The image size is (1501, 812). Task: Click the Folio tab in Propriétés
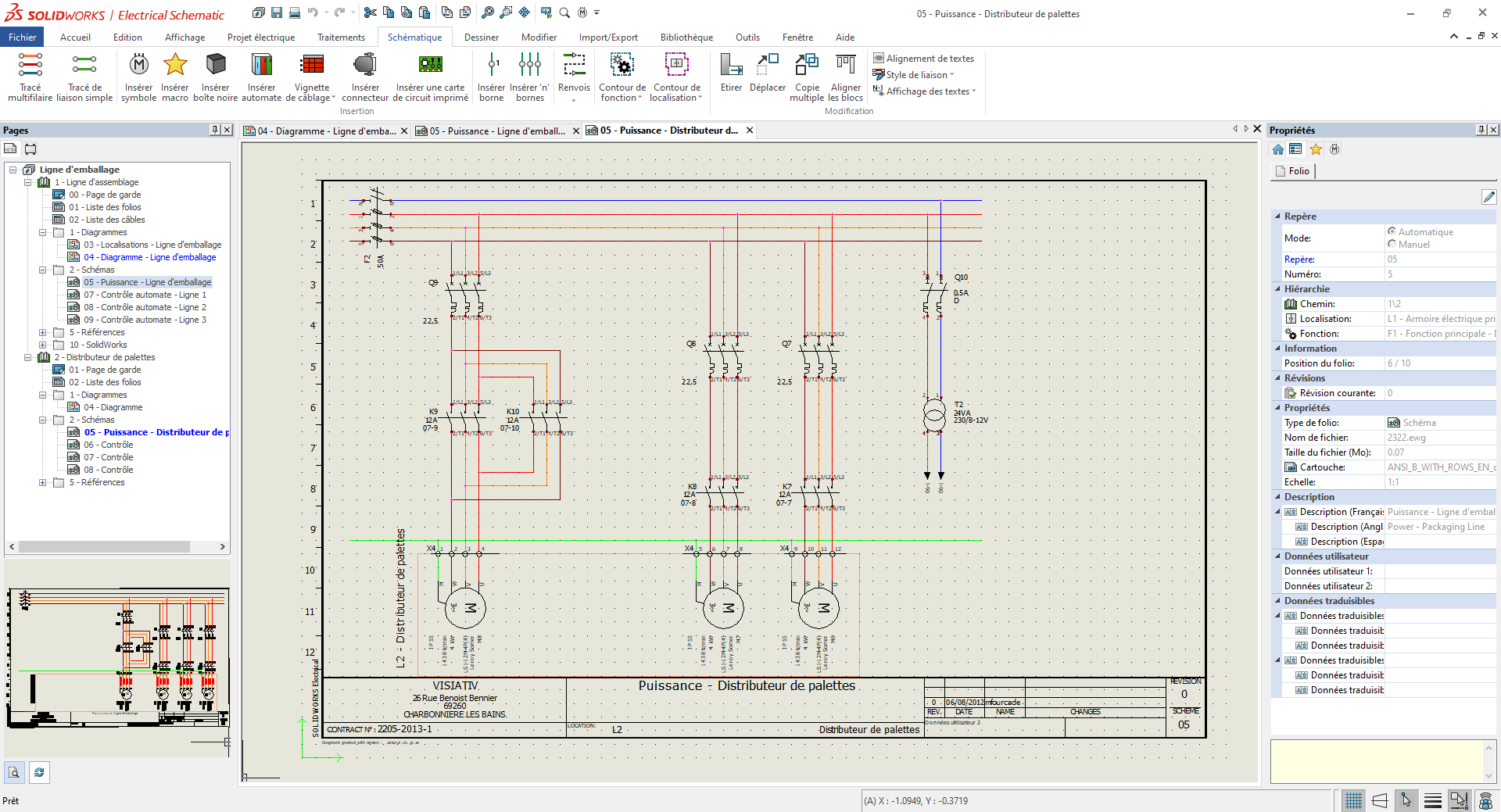click(1293, 171)
